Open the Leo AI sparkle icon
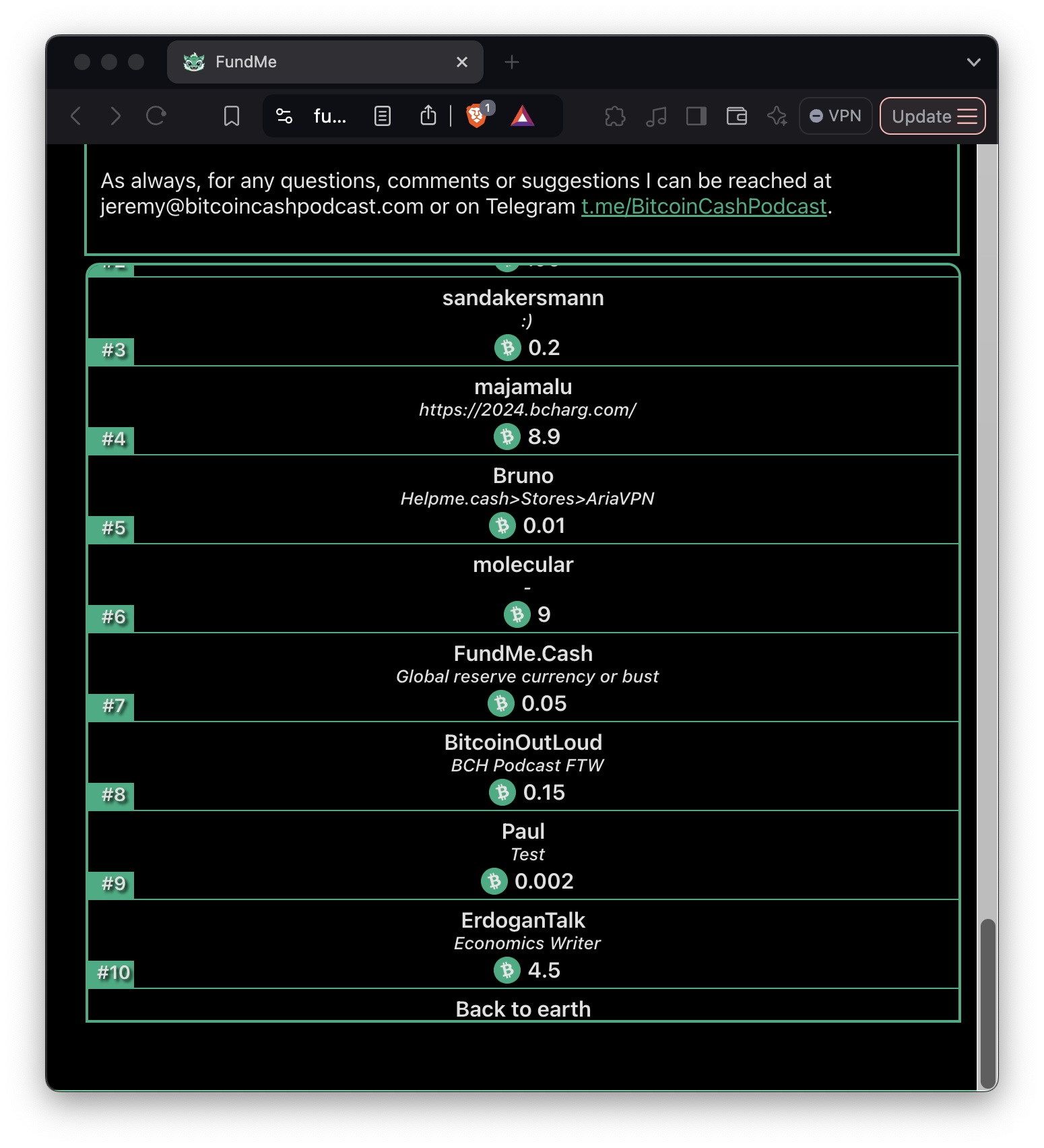The width and height of the screenshot is (1044, 1148). (x=777, y=117)
